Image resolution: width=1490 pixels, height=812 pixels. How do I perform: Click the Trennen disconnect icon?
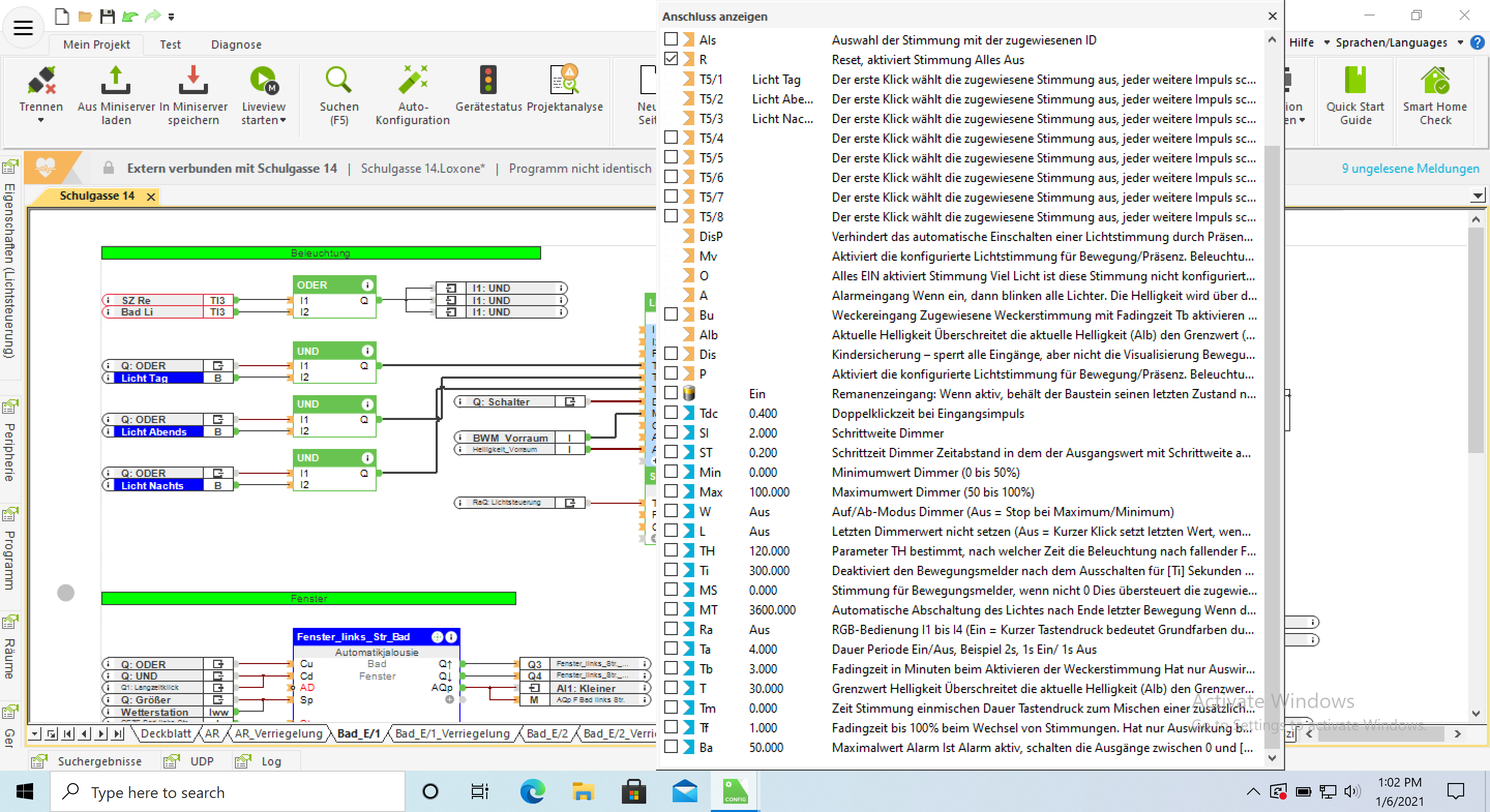[40, 81]
